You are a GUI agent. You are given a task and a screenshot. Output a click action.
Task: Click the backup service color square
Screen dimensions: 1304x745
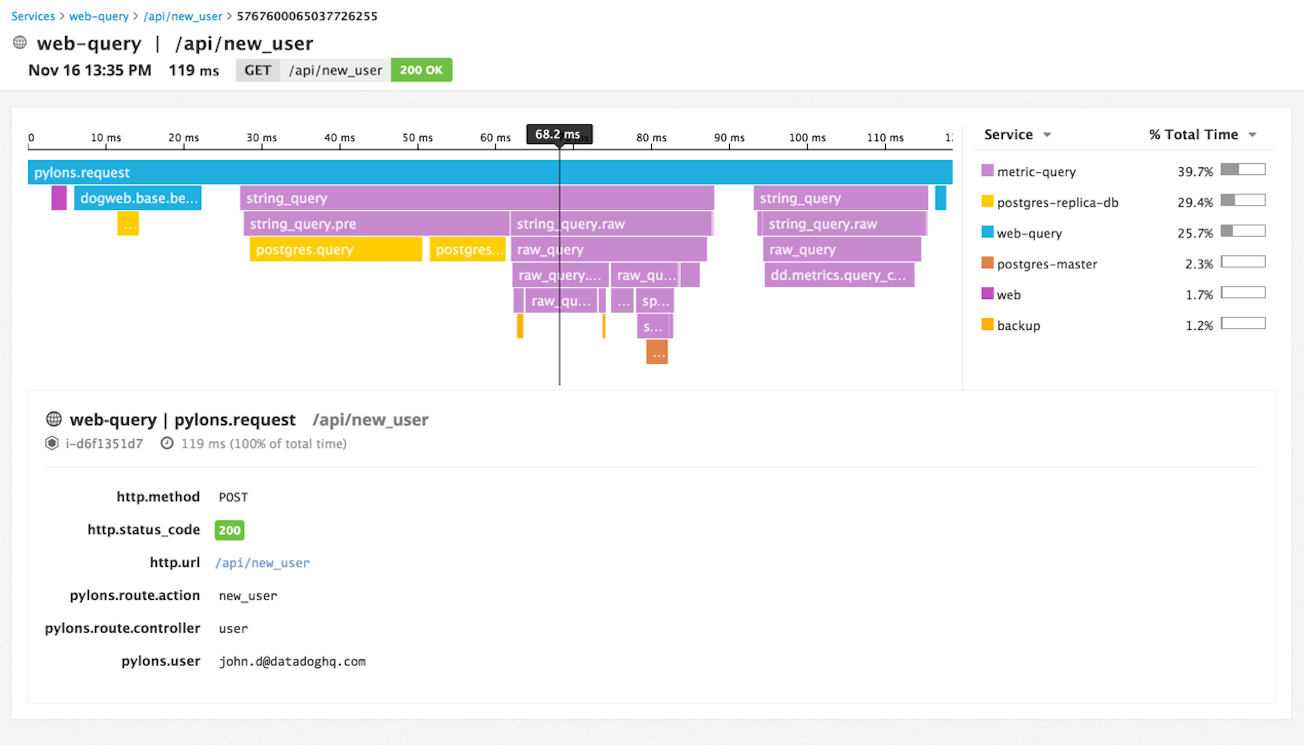pos(988,325)
